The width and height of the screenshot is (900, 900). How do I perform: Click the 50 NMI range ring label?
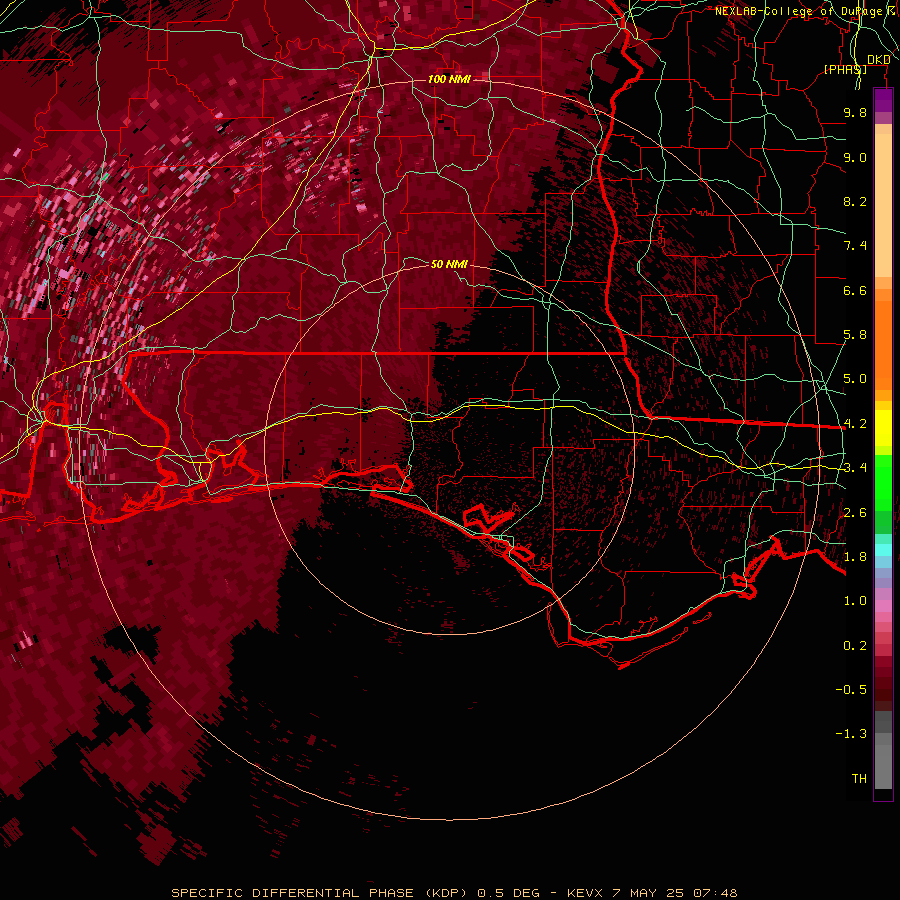[449, 264]
